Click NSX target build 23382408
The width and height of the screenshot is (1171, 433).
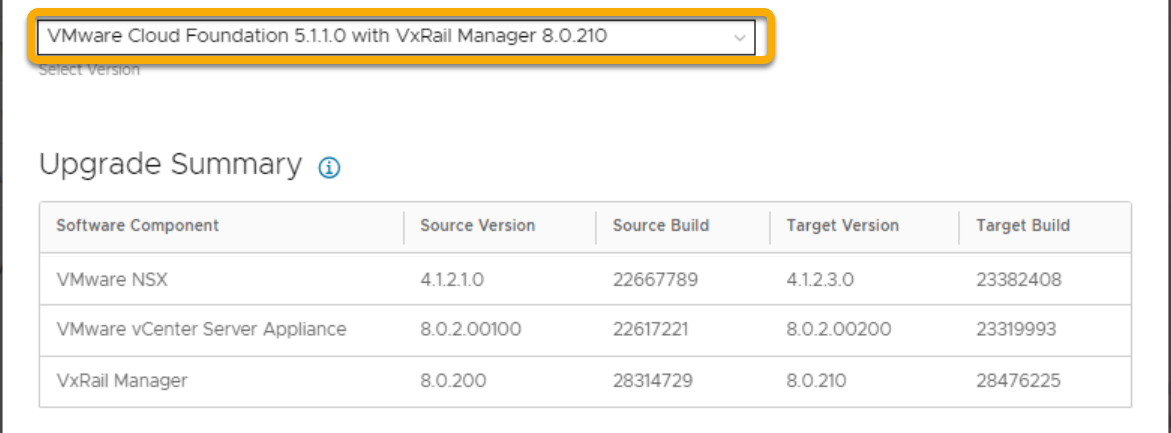tap(1018, 280)
